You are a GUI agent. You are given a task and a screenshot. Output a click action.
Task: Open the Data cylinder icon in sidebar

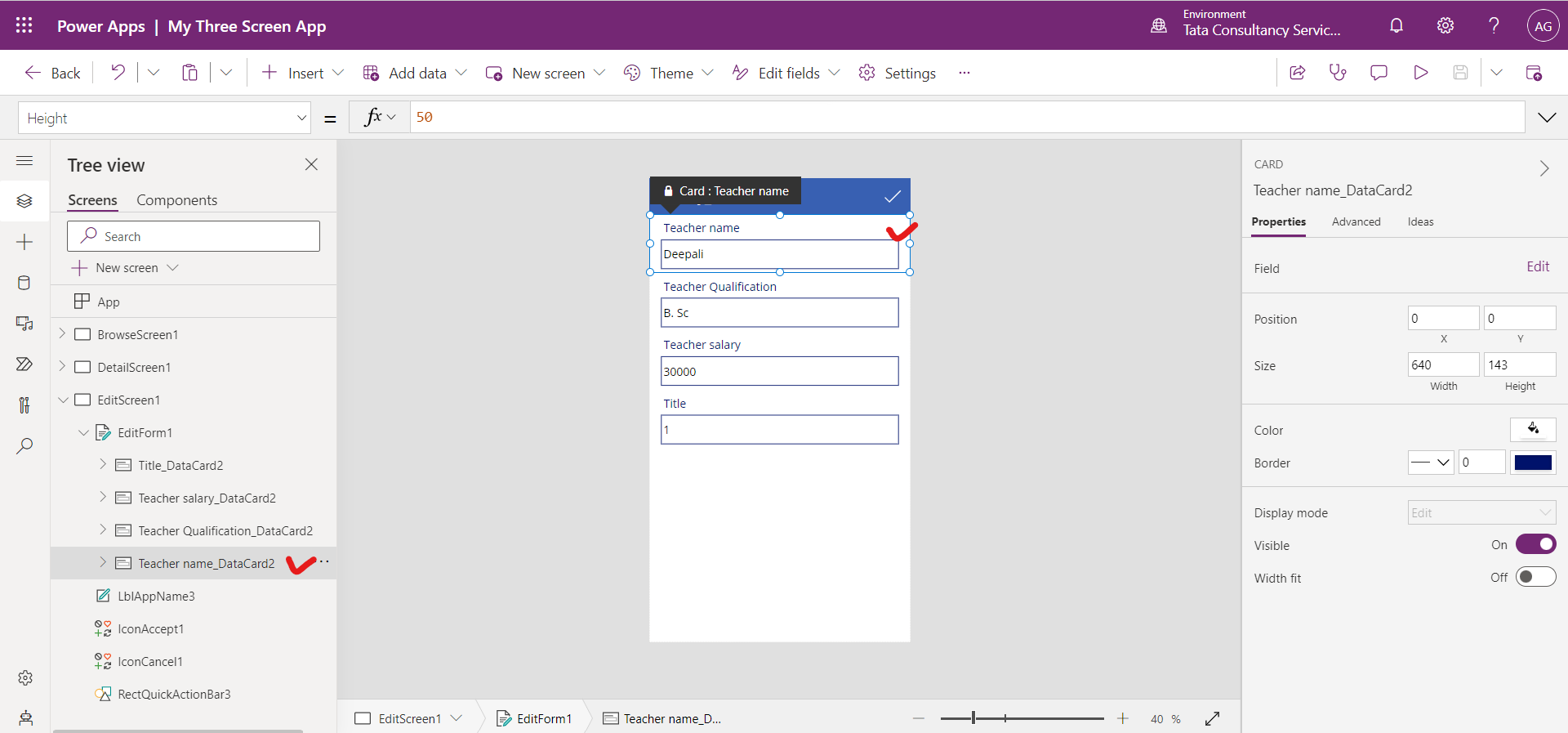click(x=24, y=283)
